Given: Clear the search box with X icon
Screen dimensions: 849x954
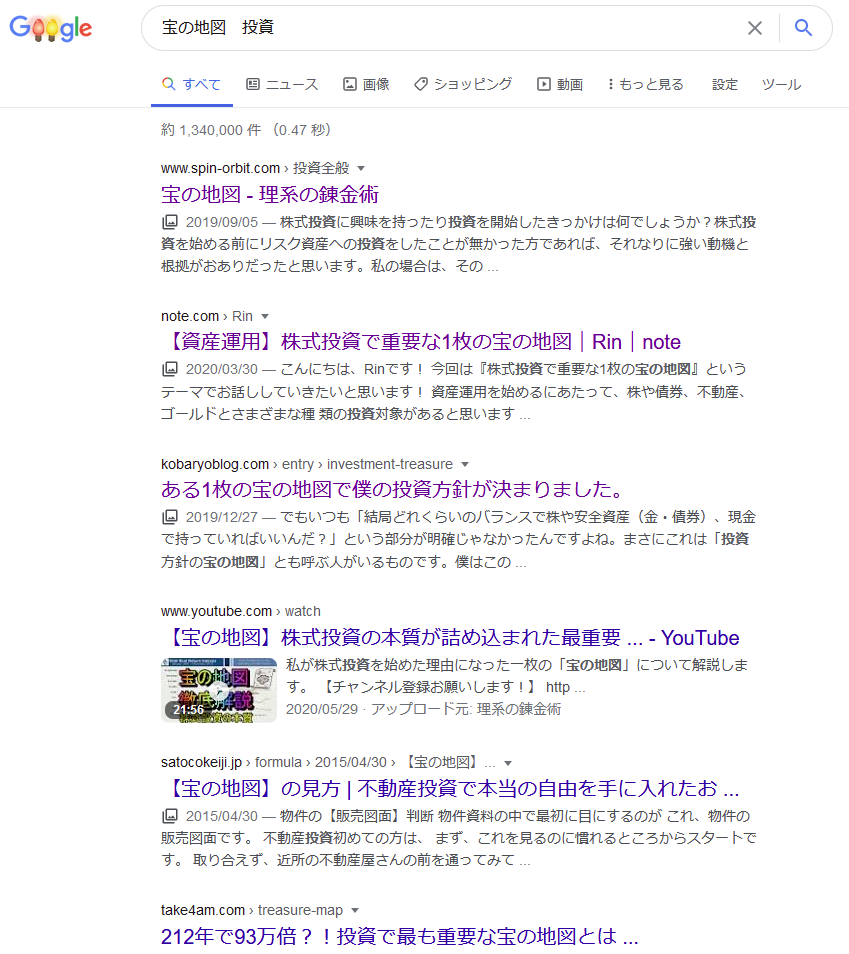Looking at the screenshot, I should [755, 28].
